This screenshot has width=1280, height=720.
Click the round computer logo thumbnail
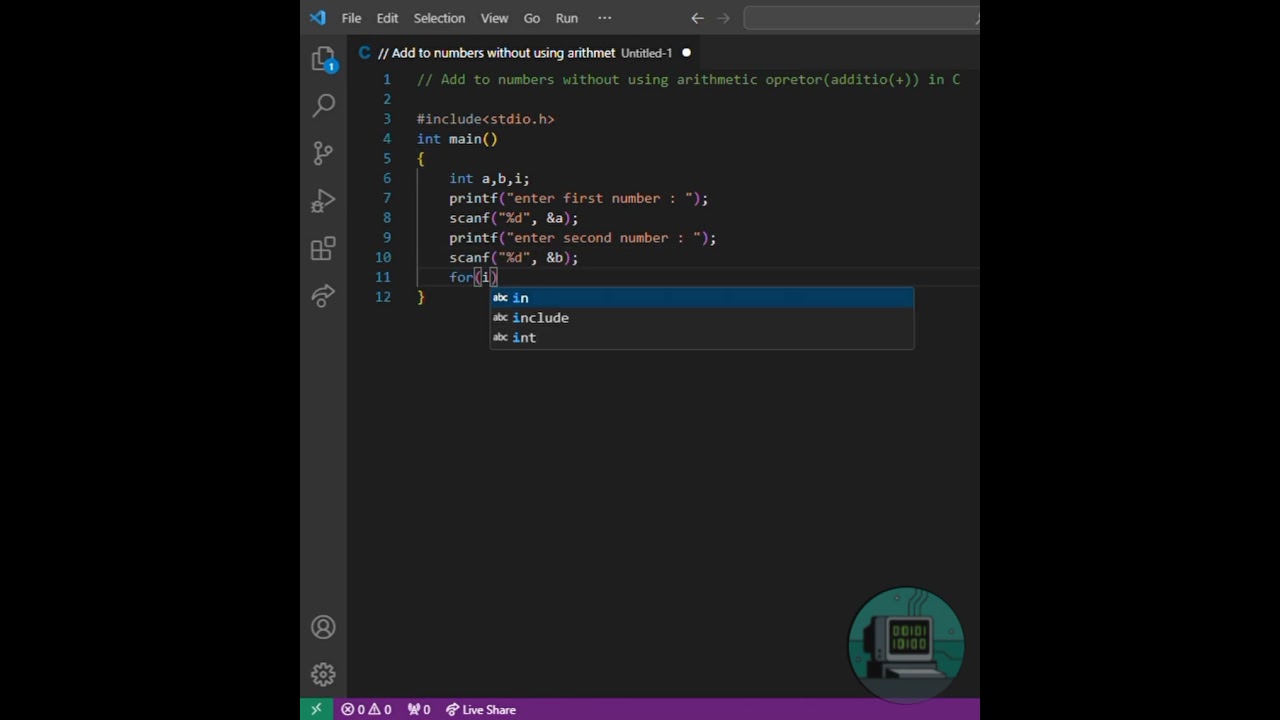(x=906, y=643)
